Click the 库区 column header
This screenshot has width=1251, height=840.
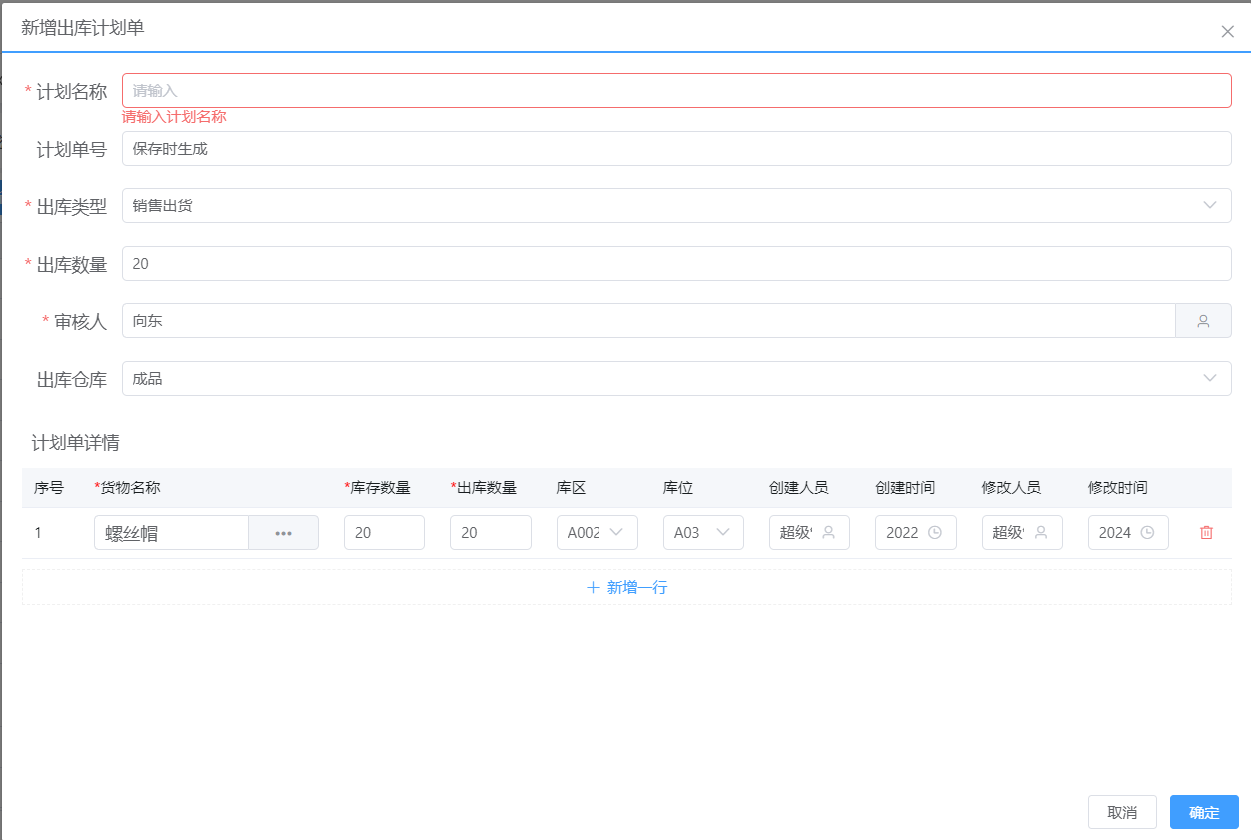click(x=572, y=488)
